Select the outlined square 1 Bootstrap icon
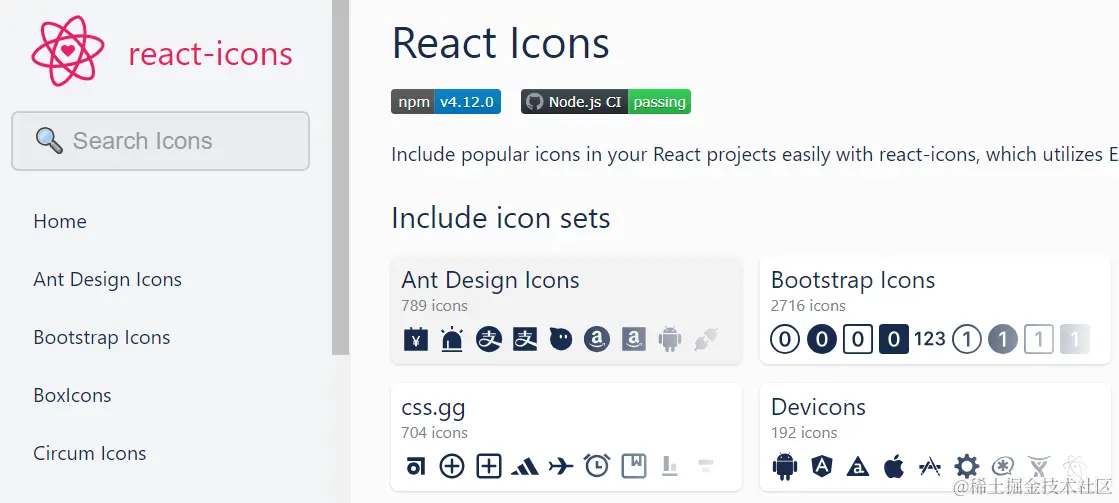This screenshot has width=1119, height=503. click(1039, 339)
